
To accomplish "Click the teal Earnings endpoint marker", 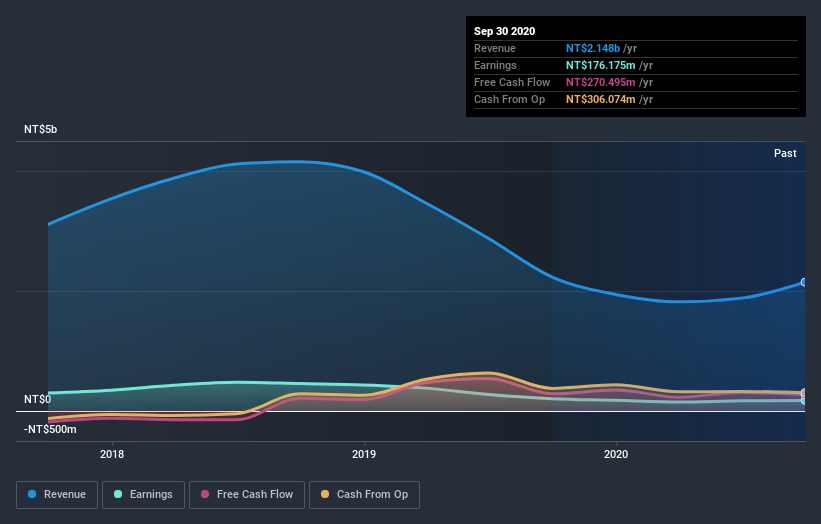I will (x=804, y=401).
